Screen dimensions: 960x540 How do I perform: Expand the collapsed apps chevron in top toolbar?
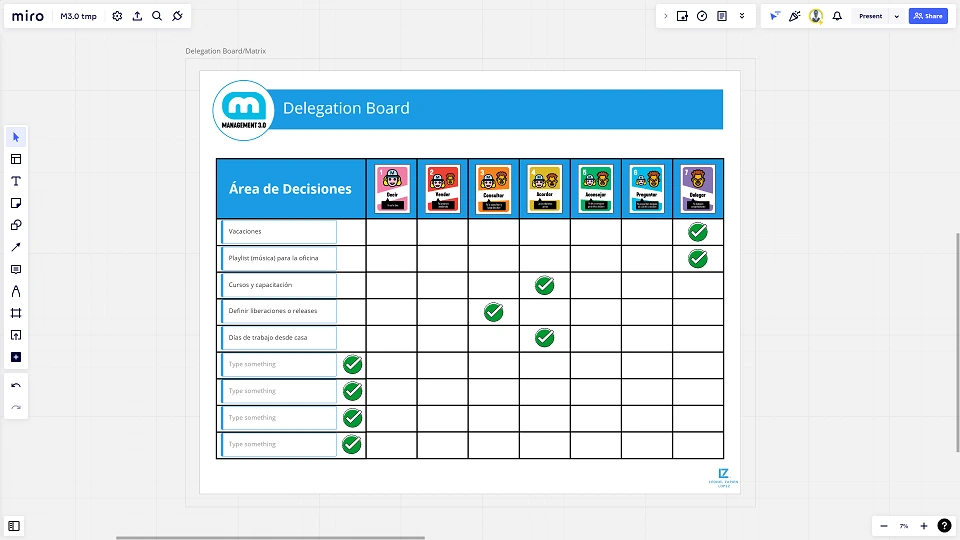click(666, 16)
